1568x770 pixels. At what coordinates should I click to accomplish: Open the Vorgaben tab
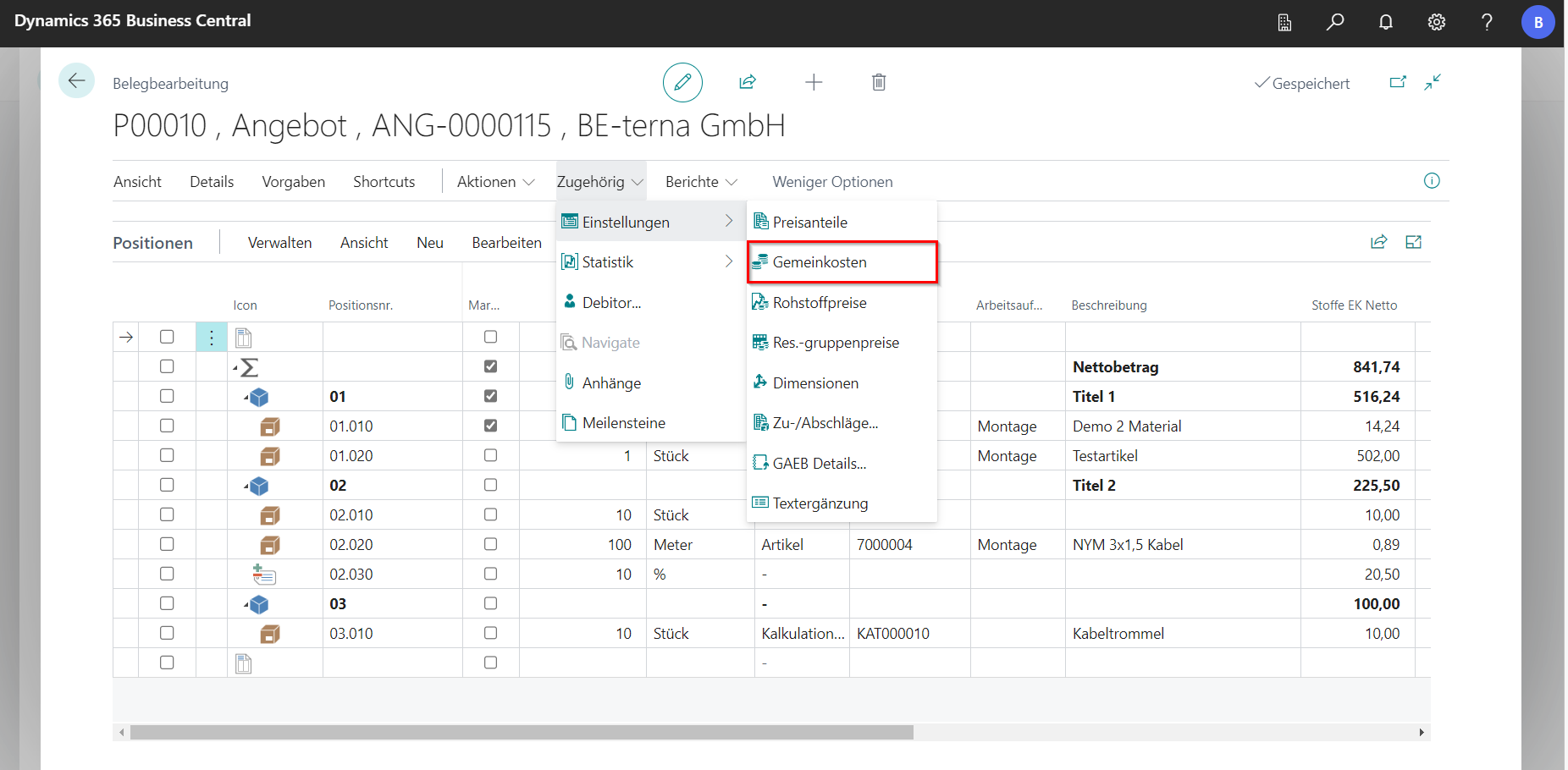tap(293, 182)
